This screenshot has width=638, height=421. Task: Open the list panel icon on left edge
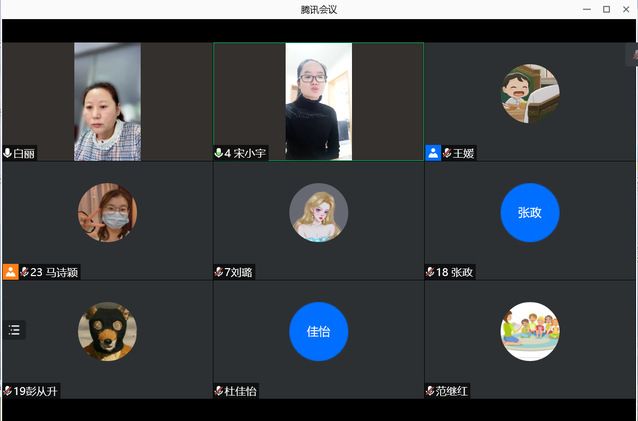(14, 329)
